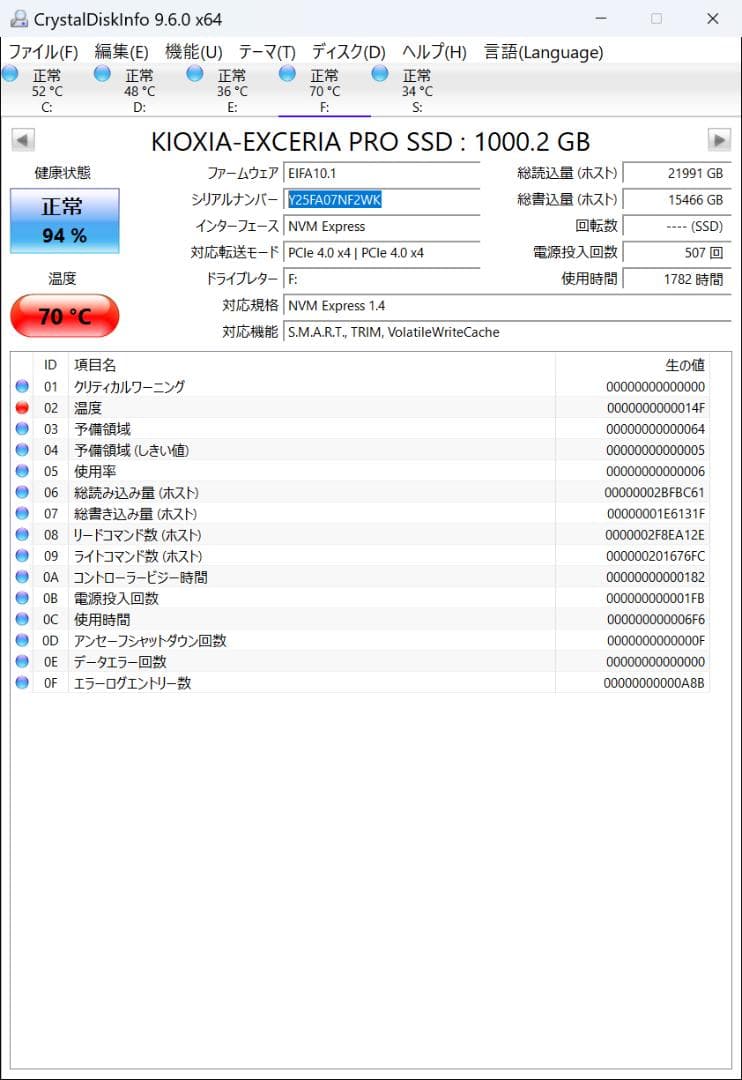Minimize the CrystalDiskInfo window
Image resolution: width=742 pixels, height=1080 pixels.
(x=601, y=19)
